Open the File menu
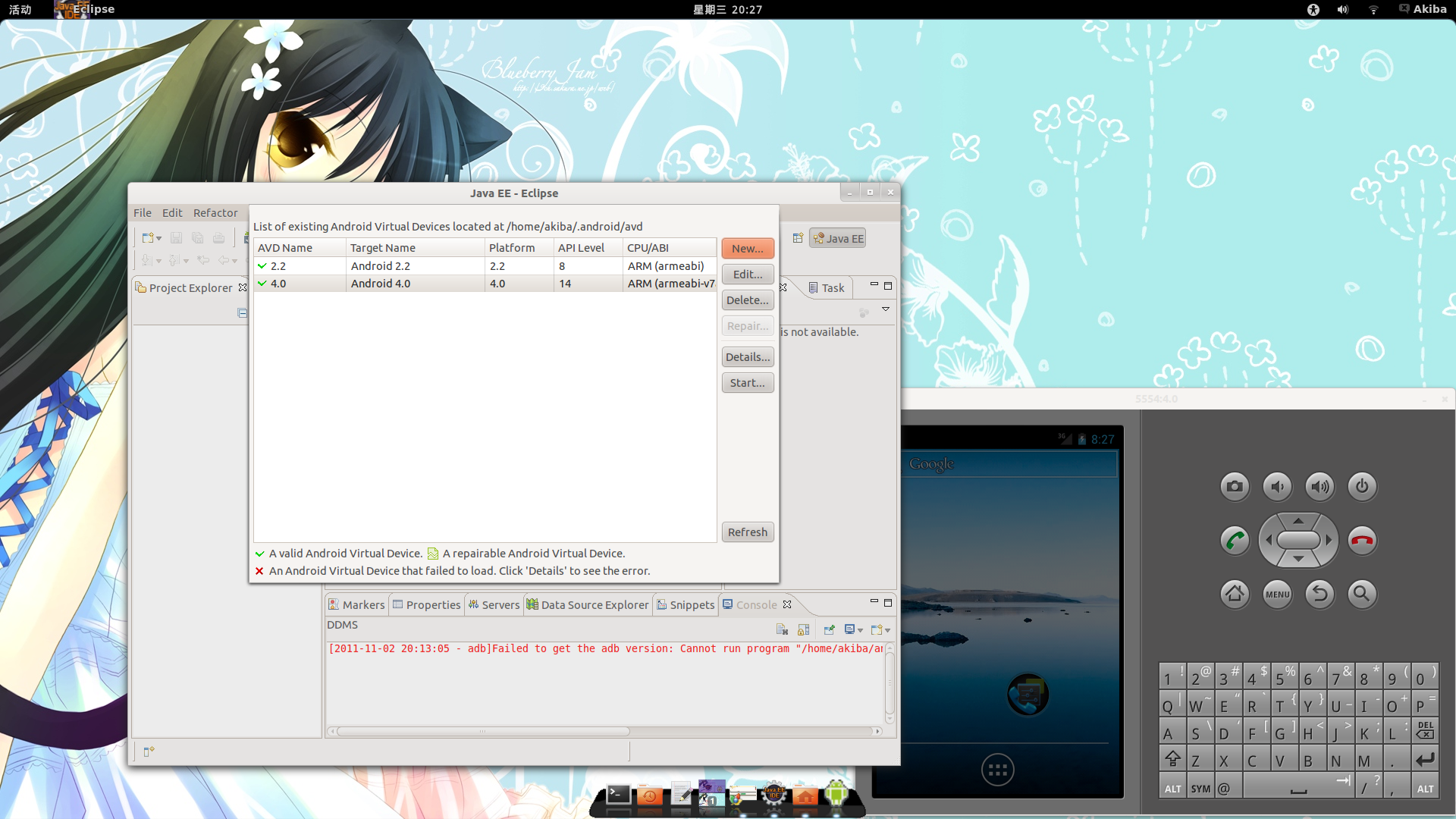Screen dimensions: 1456x819 pyautogui.click(x=143, y=213)
